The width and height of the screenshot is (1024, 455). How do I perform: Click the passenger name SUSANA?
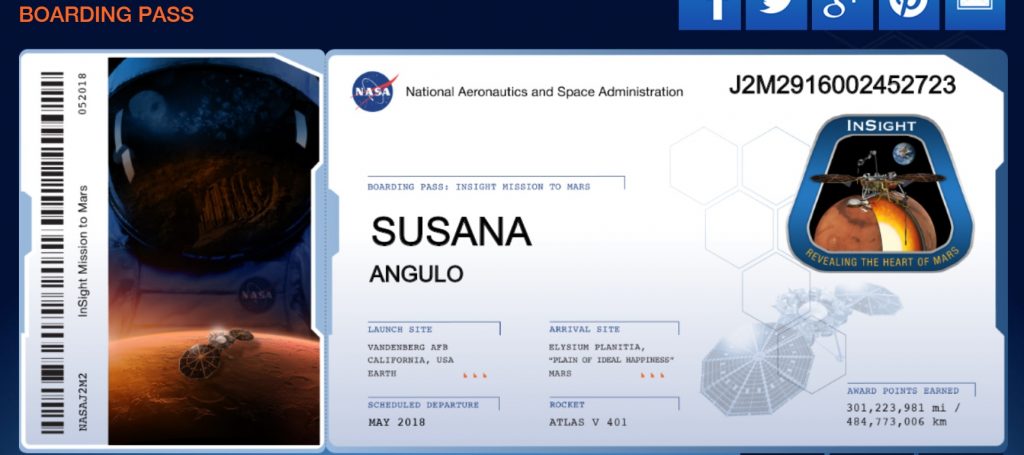451,232
